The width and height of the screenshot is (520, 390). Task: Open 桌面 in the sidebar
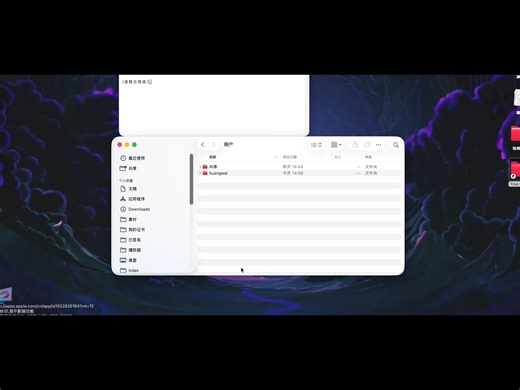(132, 260)
